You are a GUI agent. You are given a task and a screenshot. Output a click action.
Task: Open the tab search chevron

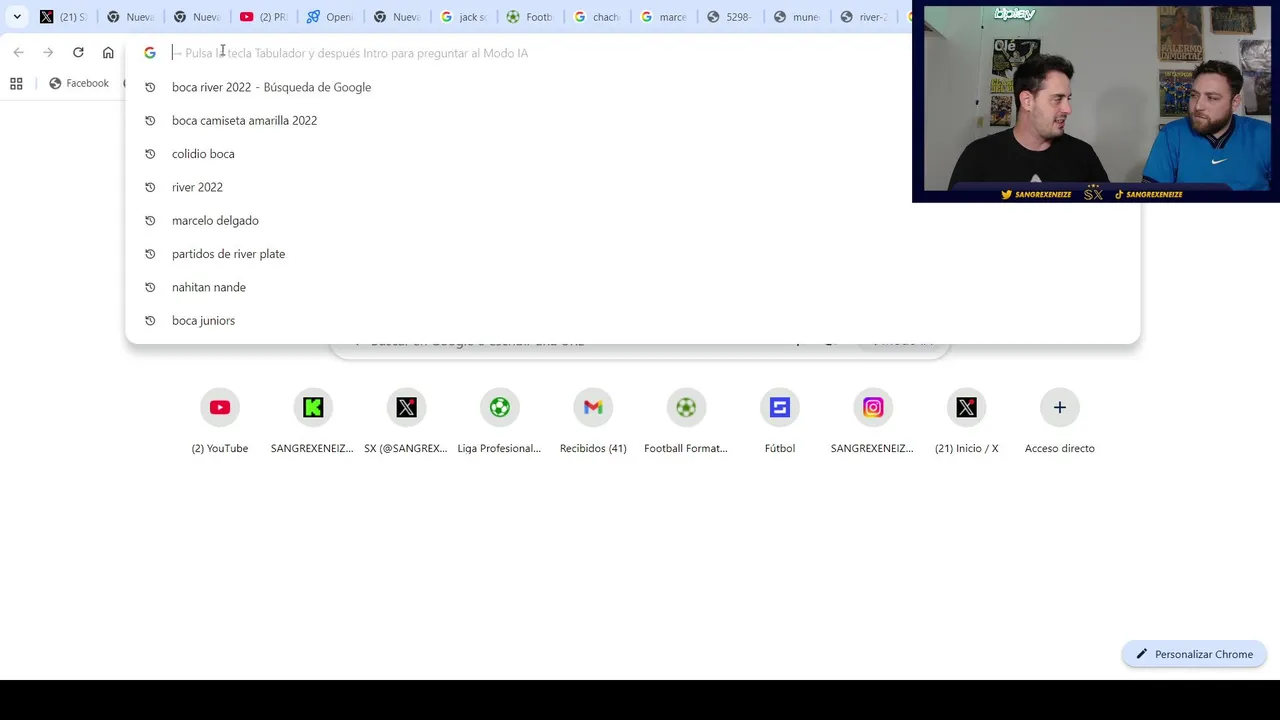[x=17, y=17]
